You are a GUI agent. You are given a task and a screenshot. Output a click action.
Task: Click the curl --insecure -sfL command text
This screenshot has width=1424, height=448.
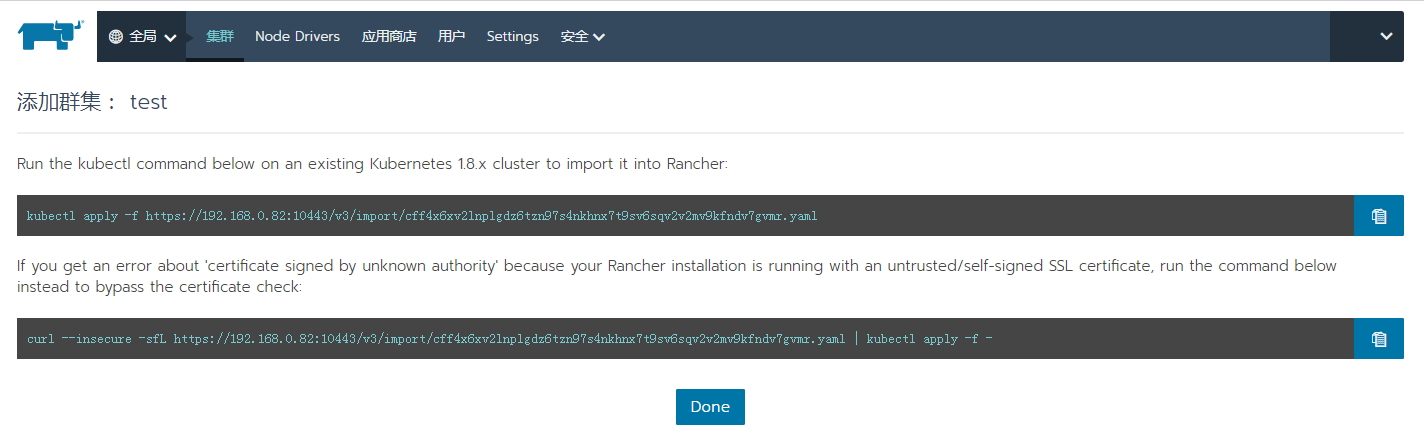pos(510,339)
